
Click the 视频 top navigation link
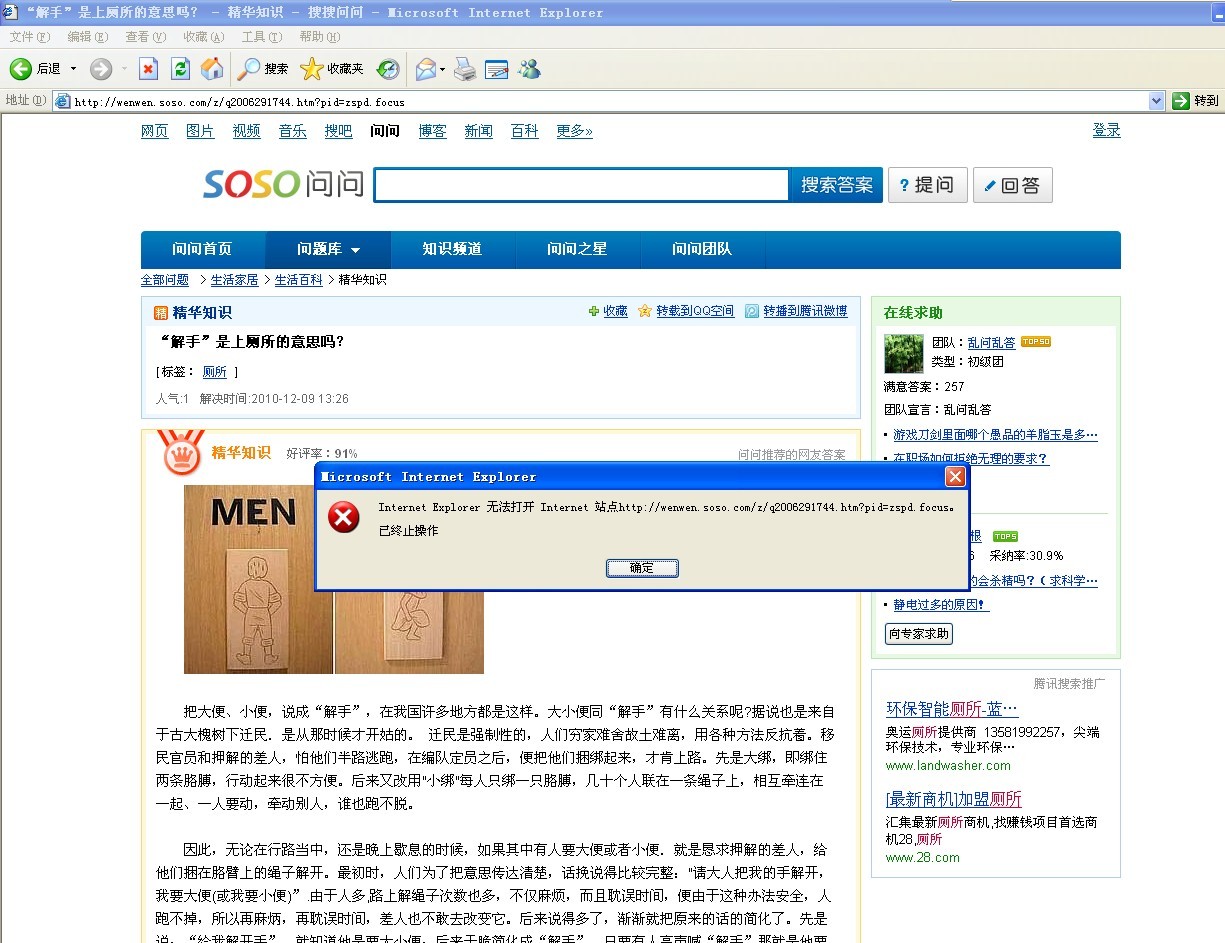tap(246, 131)
